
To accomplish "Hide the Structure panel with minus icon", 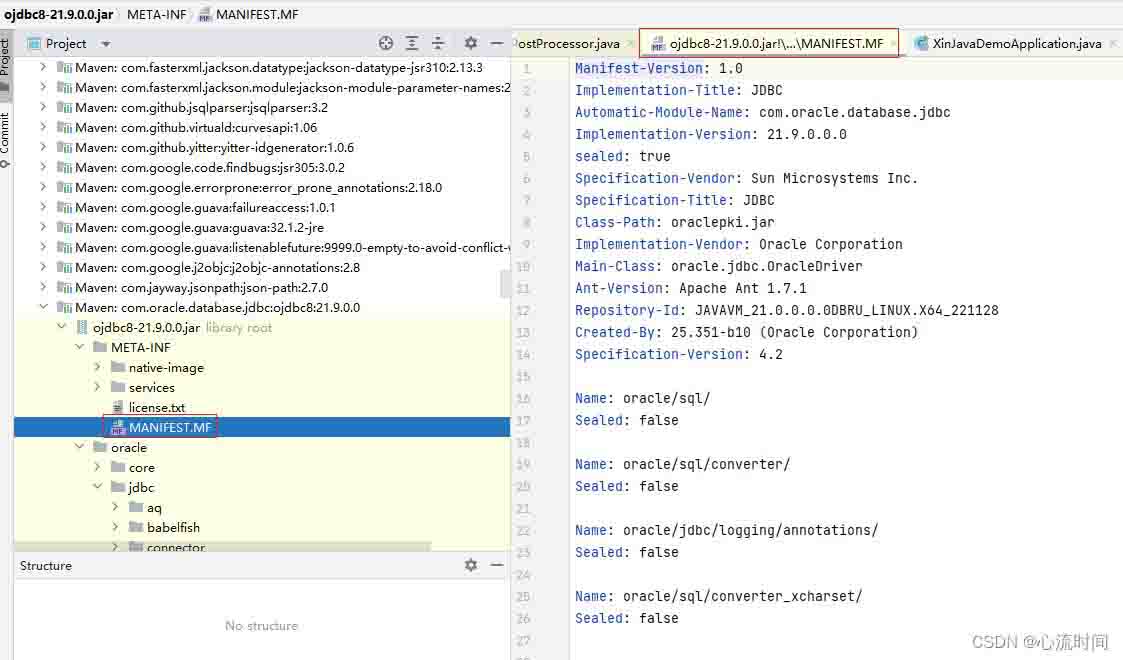I will pyautogui.click(x=496, y=565).
